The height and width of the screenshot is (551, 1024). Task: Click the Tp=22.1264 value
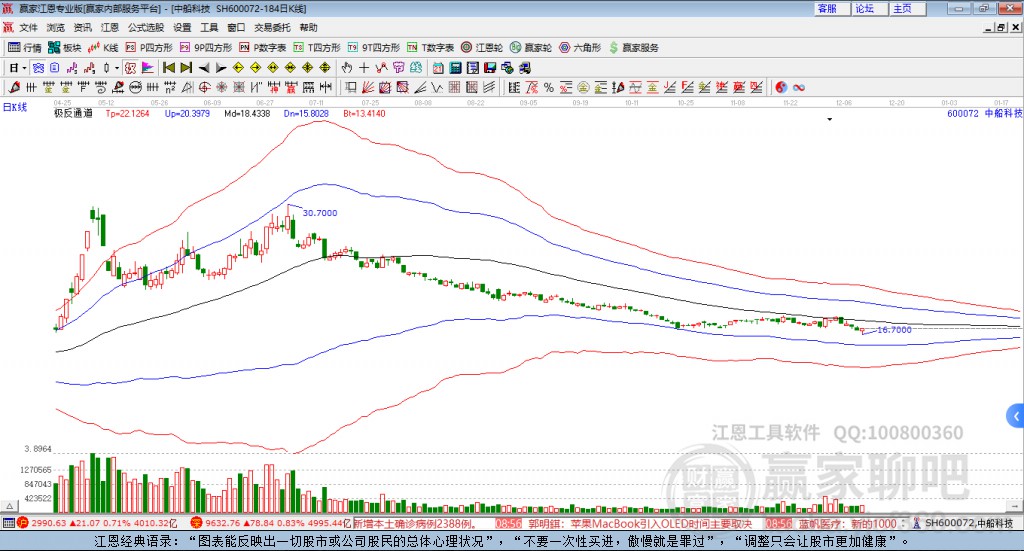click(x=127, y=114)
